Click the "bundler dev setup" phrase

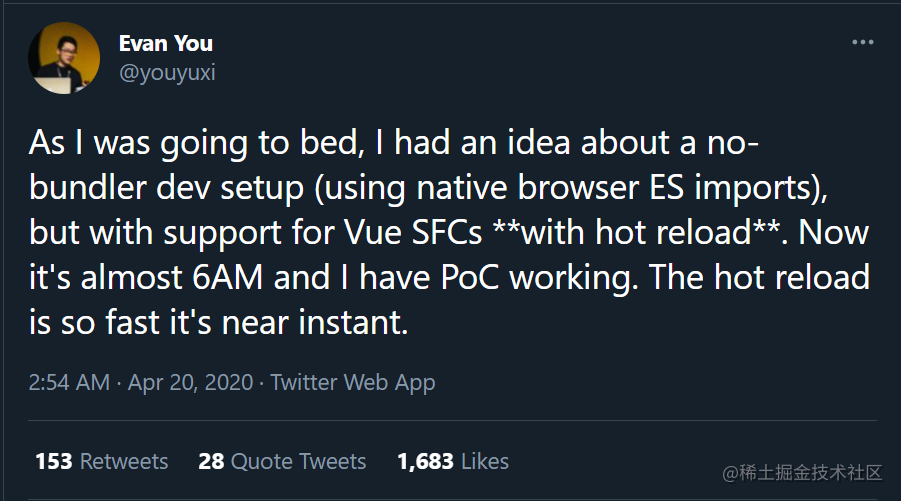point(166,188)
